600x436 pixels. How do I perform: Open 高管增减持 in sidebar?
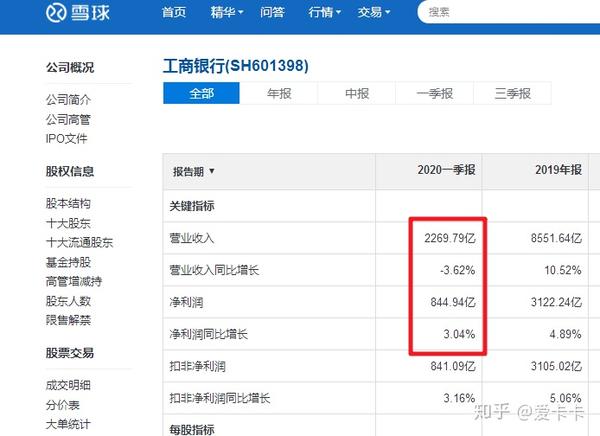point(74,281)
